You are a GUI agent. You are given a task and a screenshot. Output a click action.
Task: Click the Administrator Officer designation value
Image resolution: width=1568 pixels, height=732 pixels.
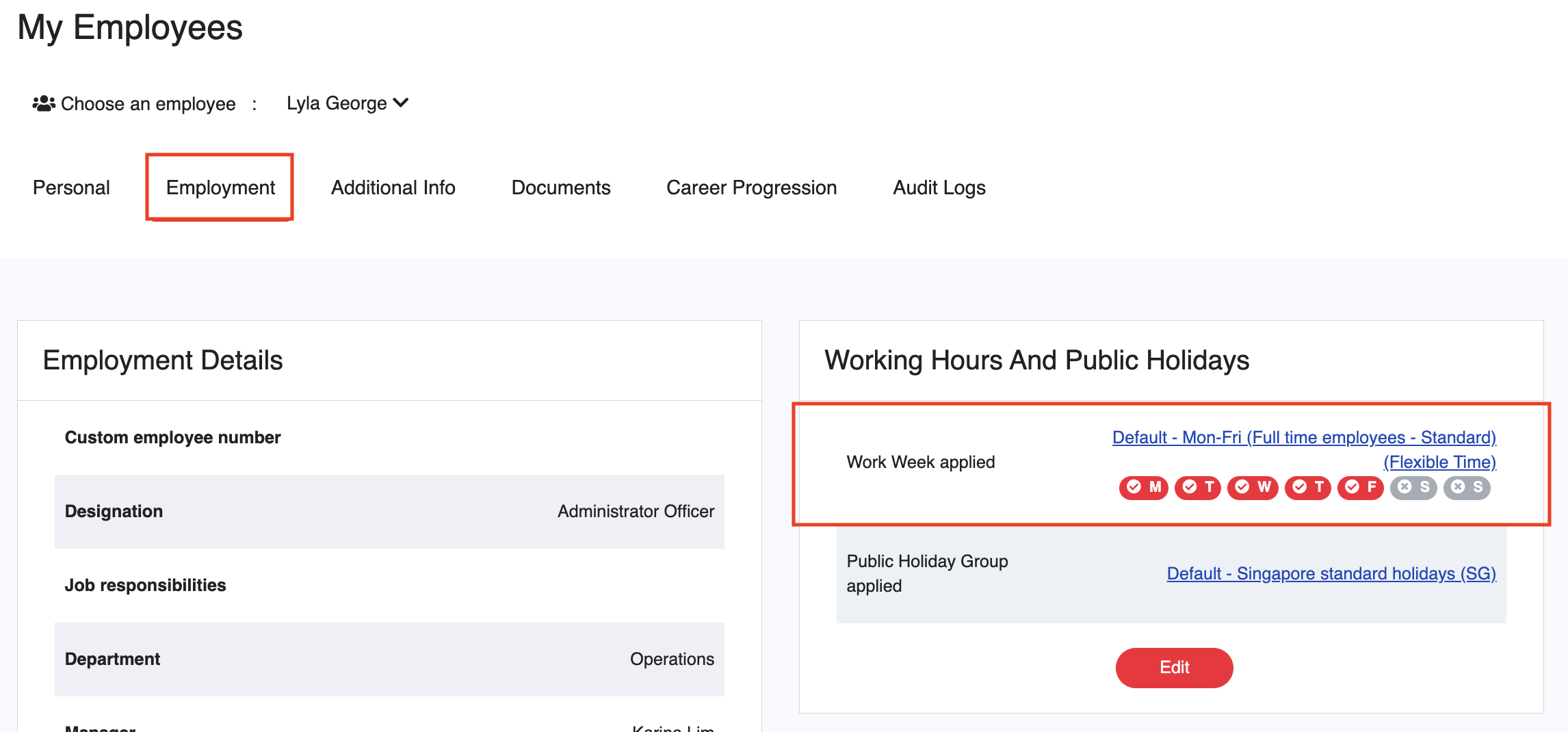pyautogui.click(x=636, y=511)
